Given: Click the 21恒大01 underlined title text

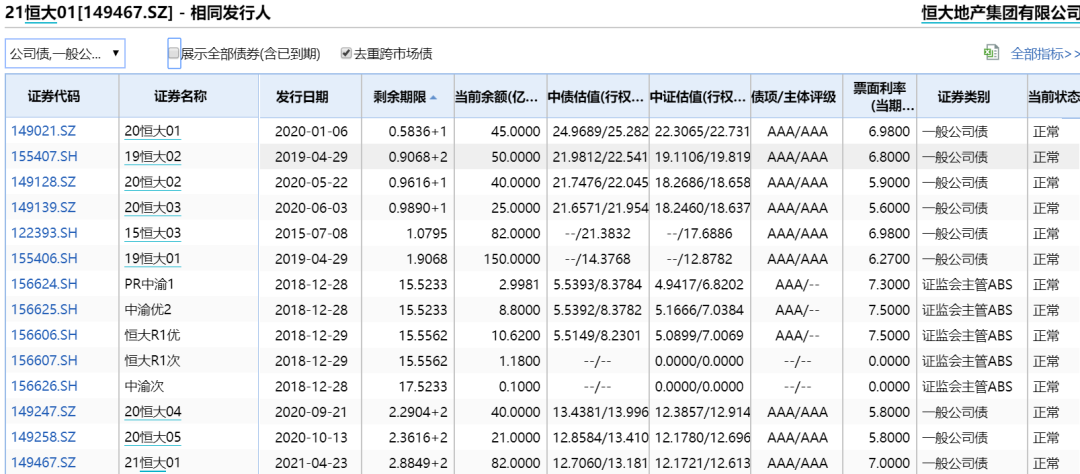Looking at the screenshot, I should [41, 12].
